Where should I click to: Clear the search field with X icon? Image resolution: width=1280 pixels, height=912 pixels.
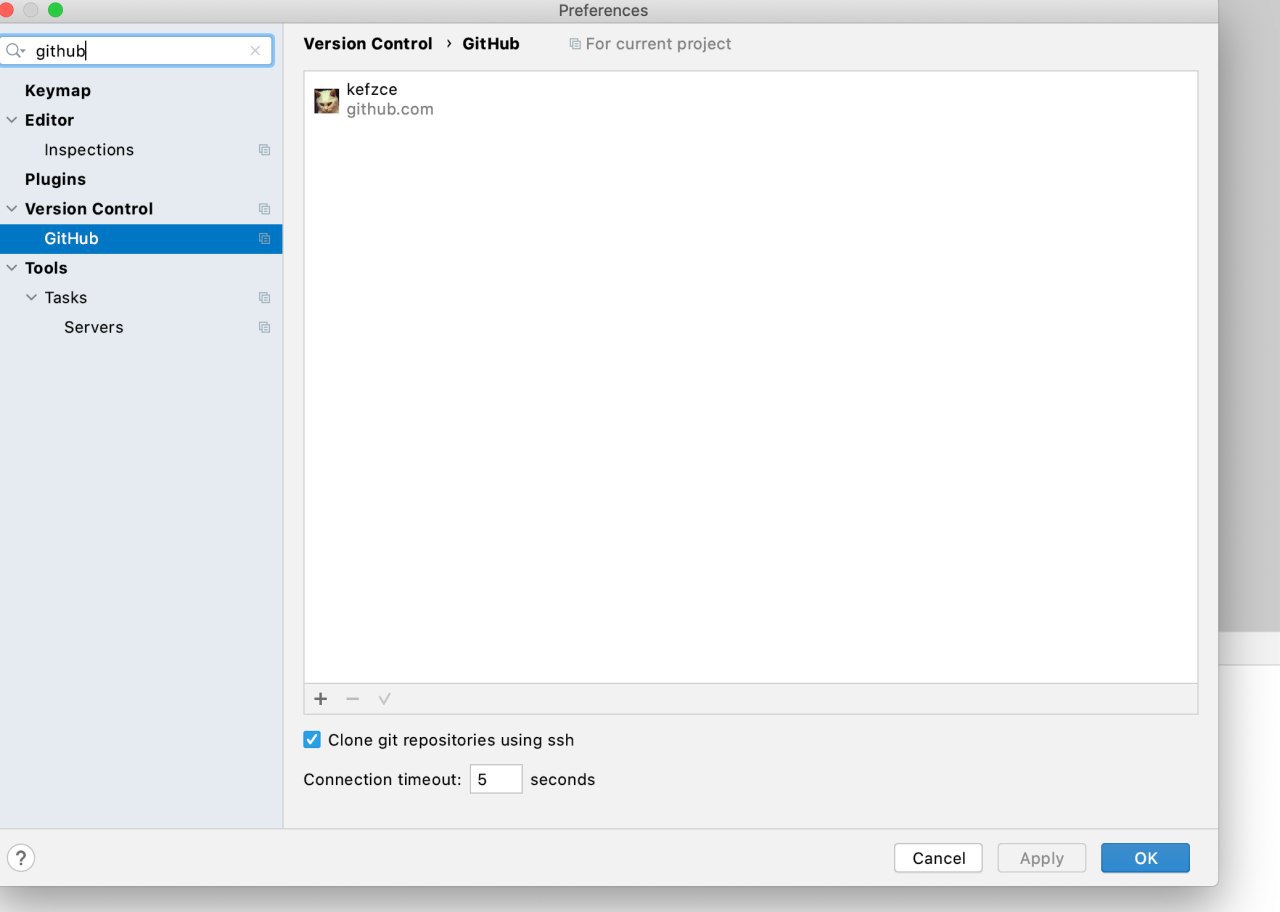[255, 51]
